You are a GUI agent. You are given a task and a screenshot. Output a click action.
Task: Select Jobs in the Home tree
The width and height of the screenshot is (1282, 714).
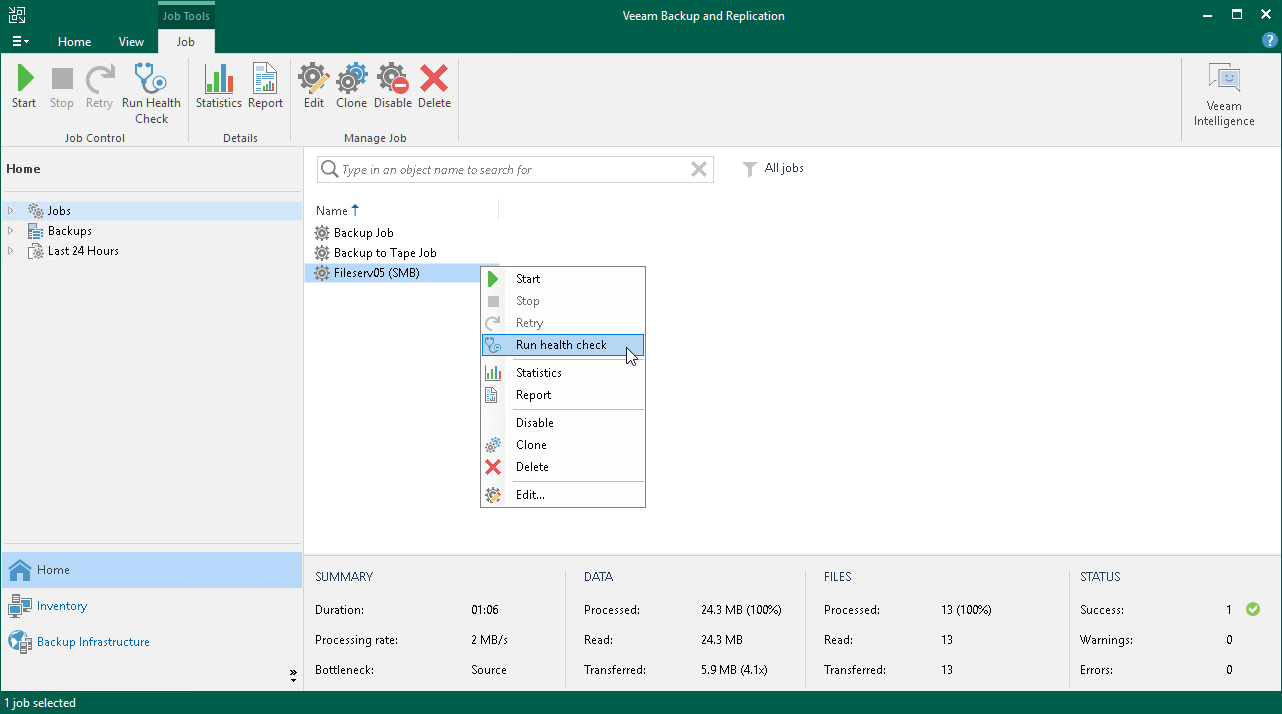(x=59, y=211)
